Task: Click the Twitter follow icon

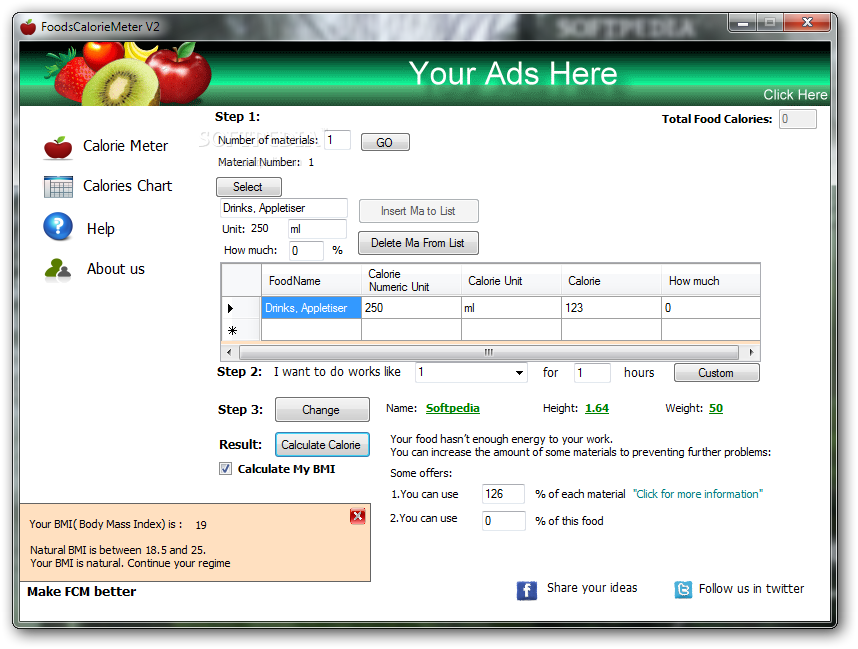Action: pos(683,589)
